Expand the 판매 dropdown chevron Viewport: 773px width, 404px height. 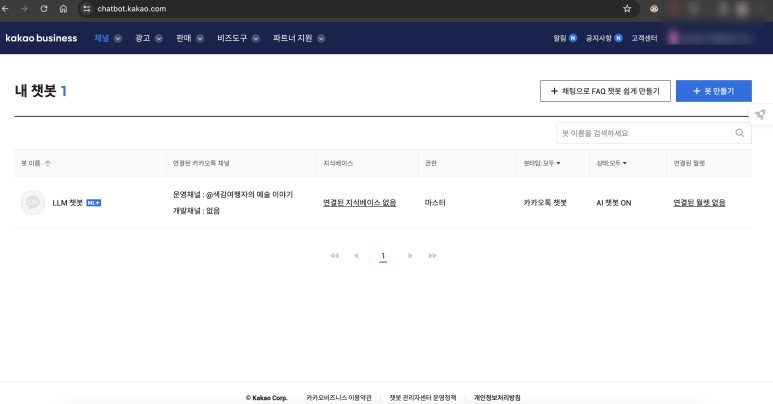[x=200, y=38]
